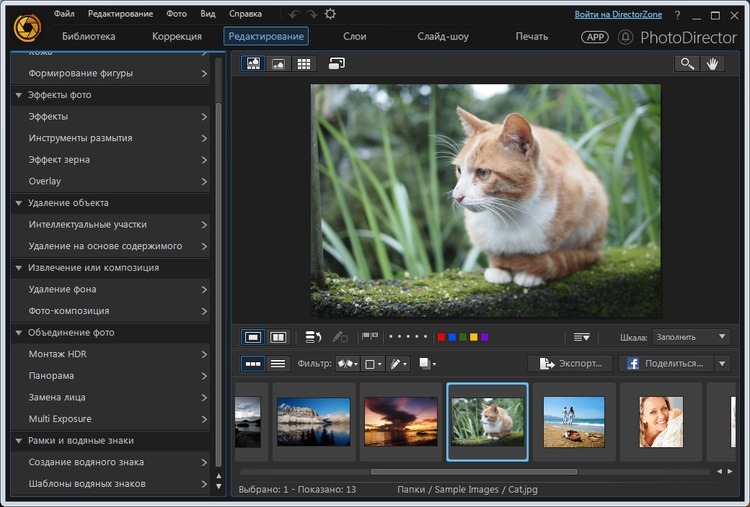This screenshot has width=750, height=507.
Task: Collapse the Эффекты фото section
Action: [19, 95]
